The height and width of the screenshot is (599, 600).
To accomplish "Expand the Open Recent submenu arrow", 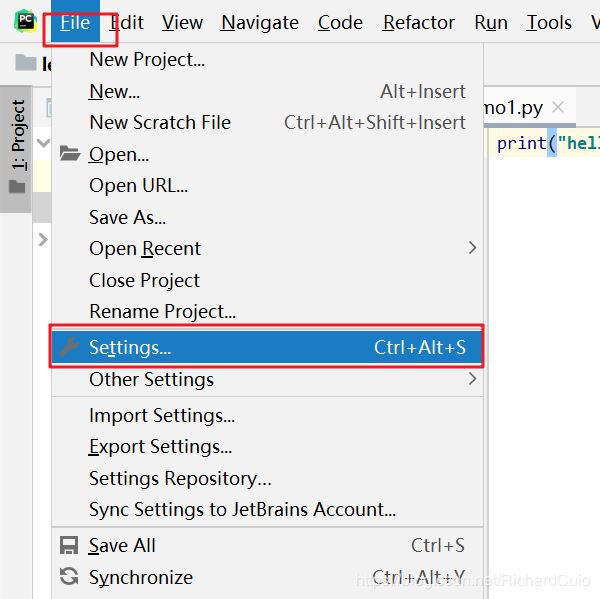I will [x=472, y=248].
